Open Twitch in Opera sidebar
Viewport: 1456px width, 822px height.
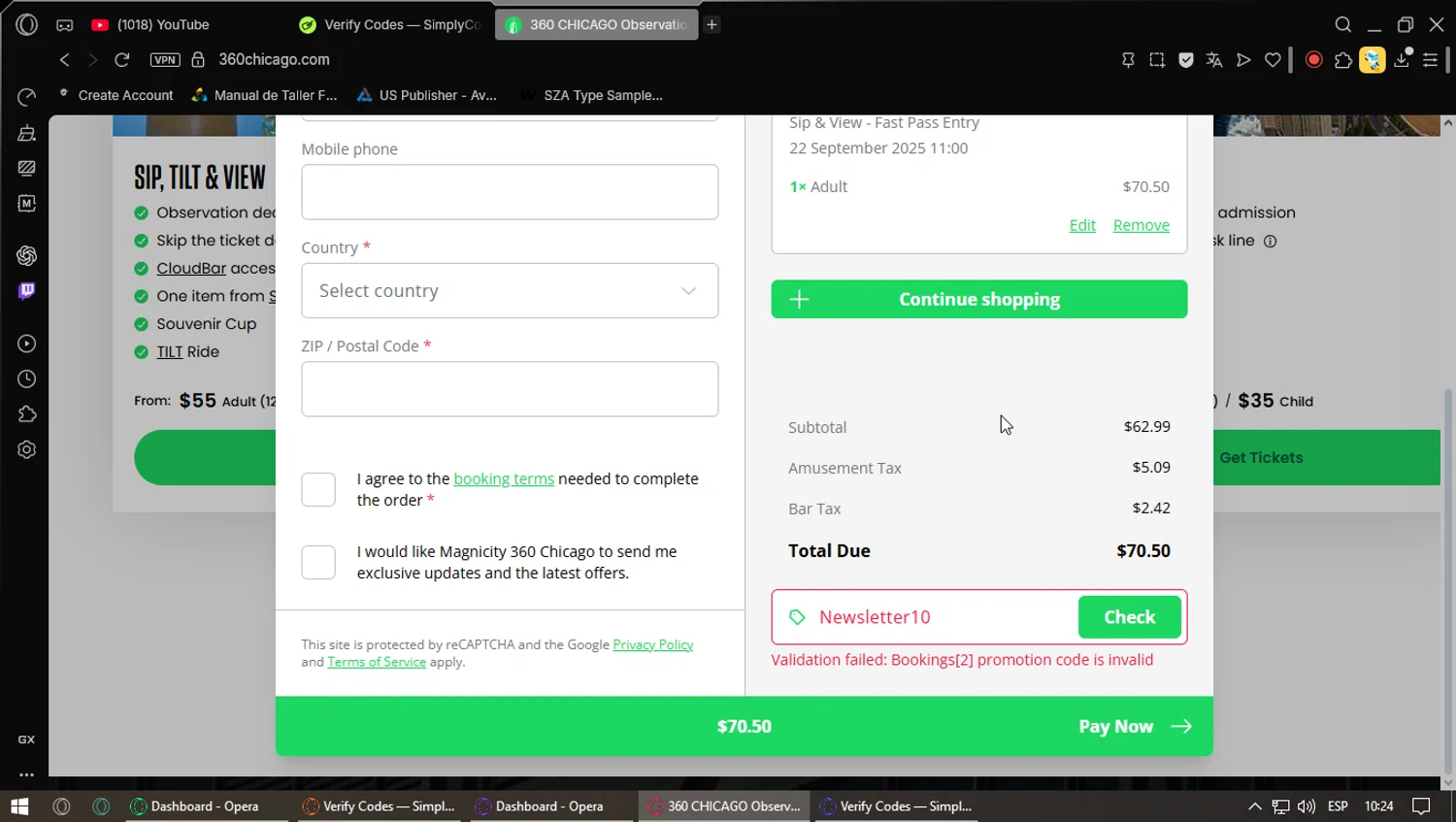pos(27,291)
